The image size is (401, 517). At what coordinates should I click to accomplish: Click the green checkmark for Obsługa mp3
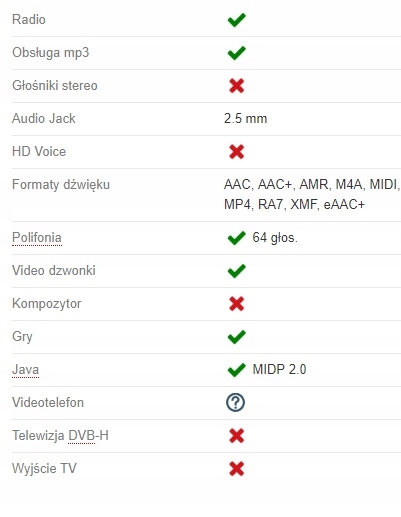tap(236, 53)
